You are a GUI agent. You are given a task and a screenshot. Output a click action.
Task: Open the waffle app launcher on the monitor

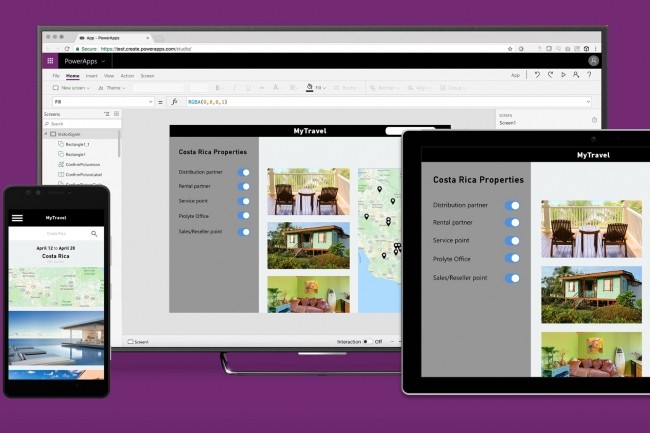click(50, 61)
